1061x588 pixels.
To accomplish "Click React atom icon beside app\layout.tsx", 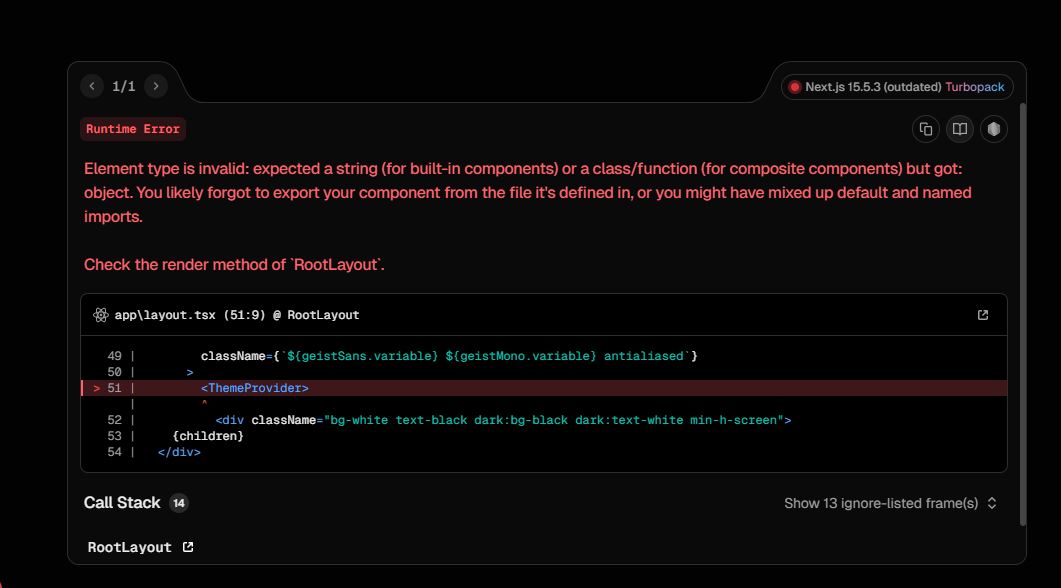I will 101,315.
